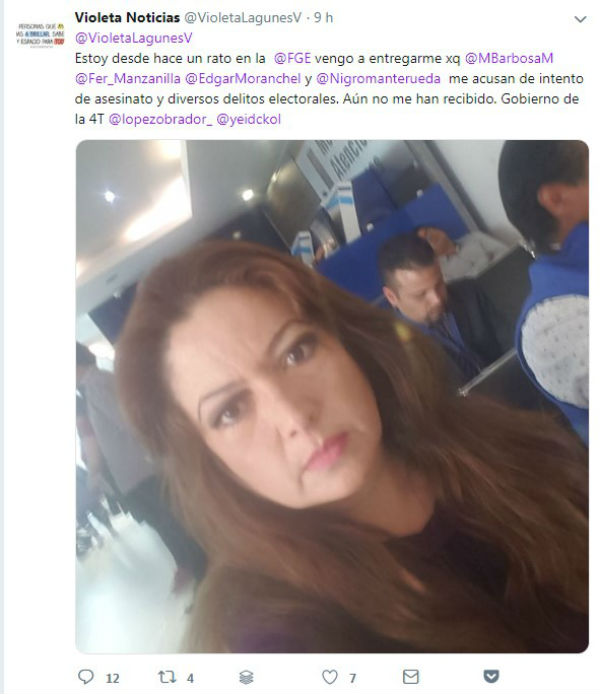Enlarge the attached selfie photo
The image size is (600, 694).
pyautogui.click(x=332, y=396)
